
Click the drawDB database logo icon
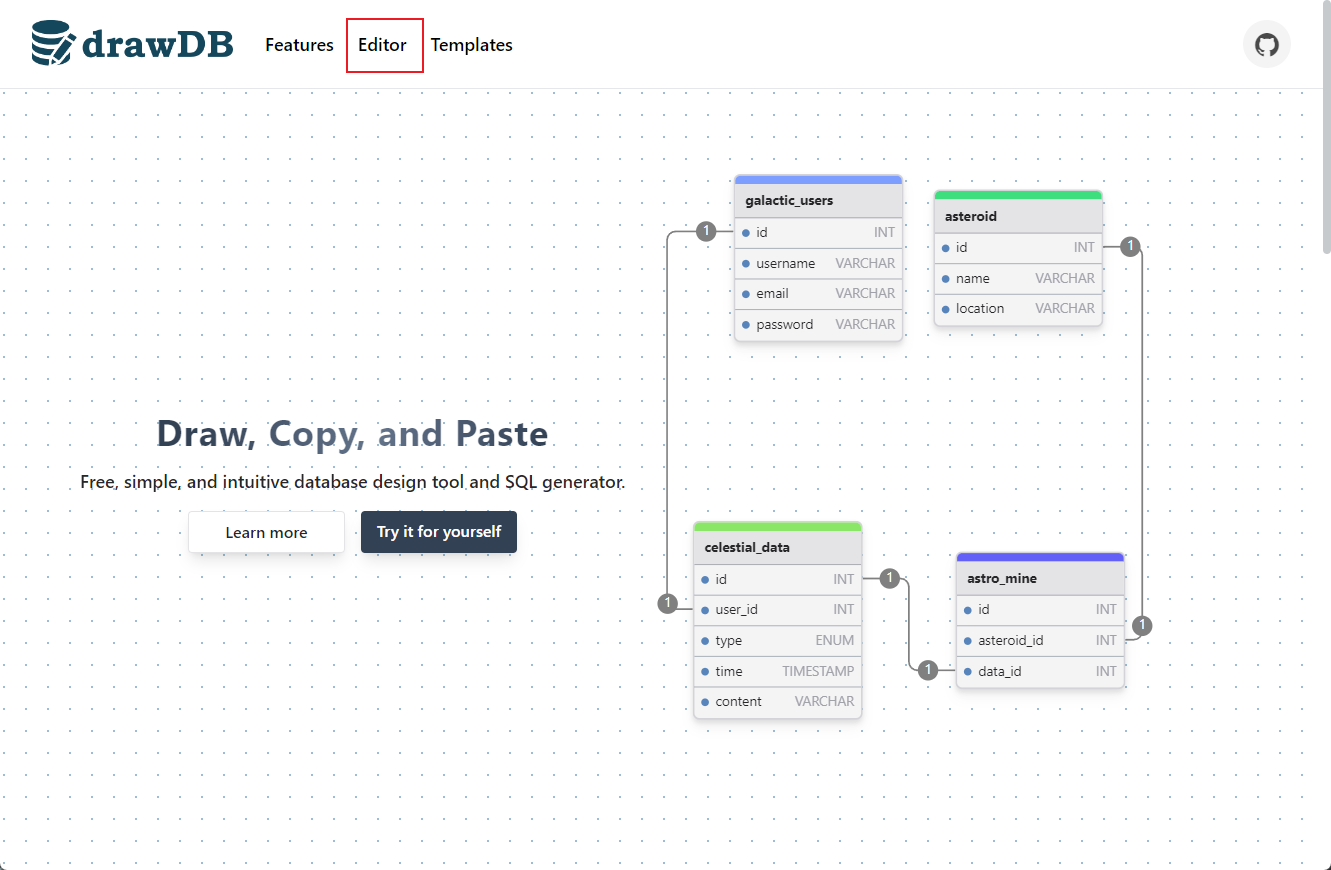click(52, 44)
